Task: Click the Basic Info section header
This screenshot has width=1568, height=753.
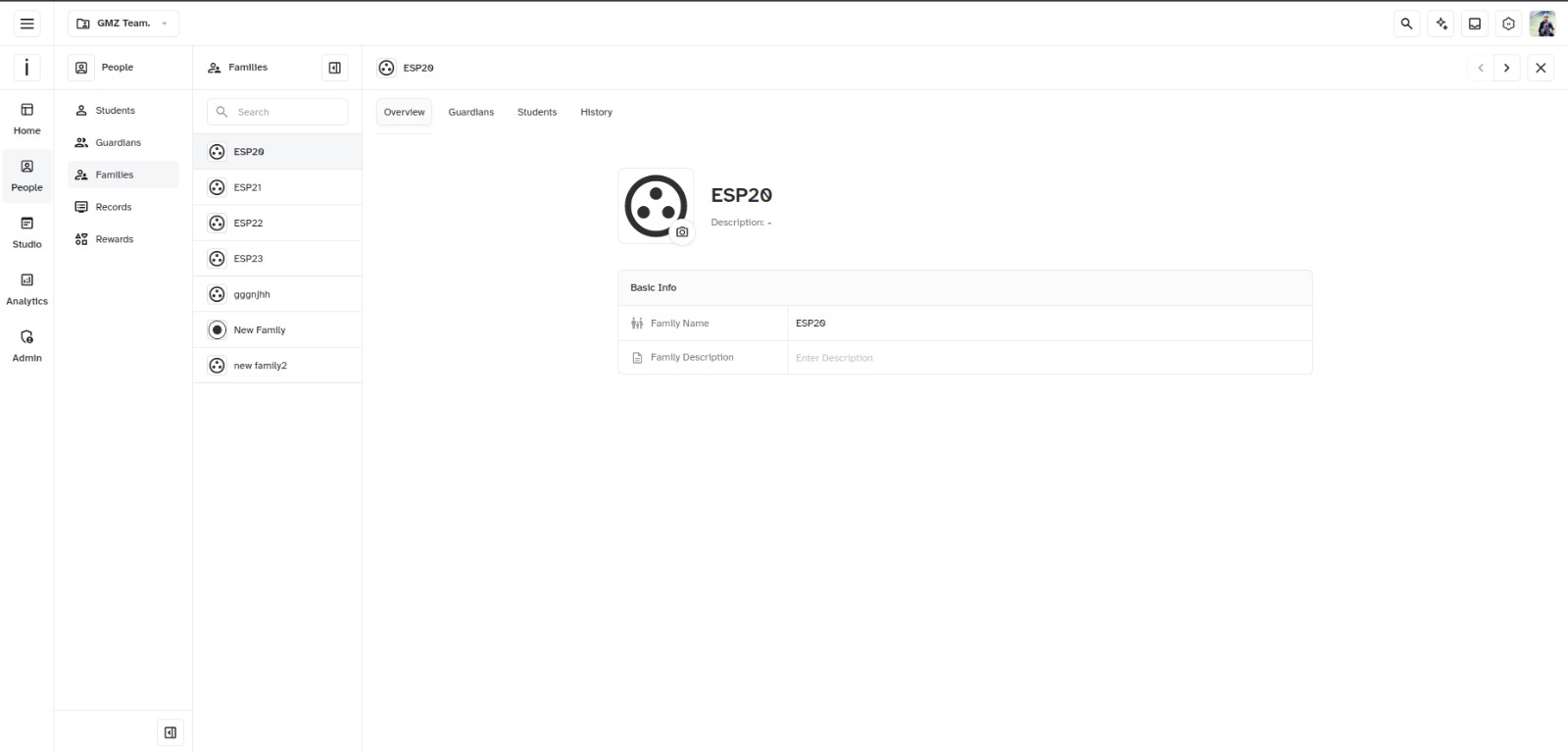Action: pos(965,287)
